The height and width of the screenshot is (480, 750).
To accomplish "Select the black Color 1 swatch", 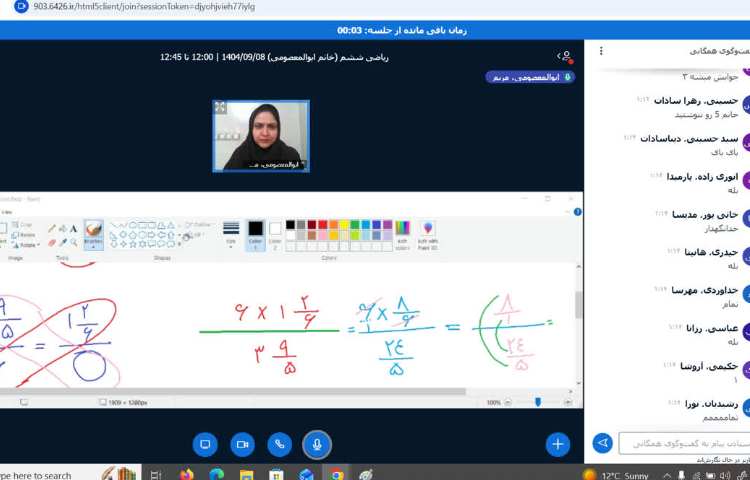I will click(255, 232).
